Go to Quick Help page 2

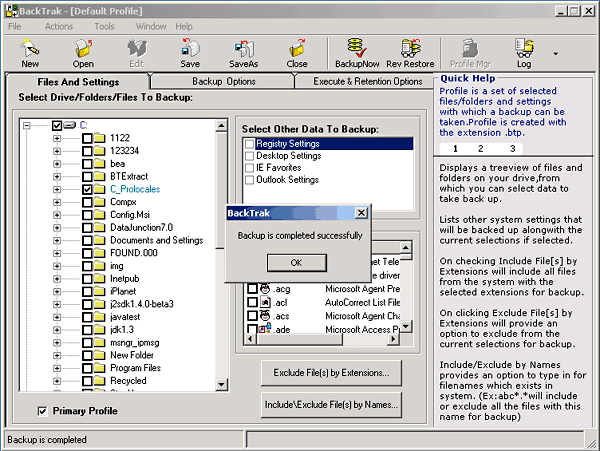tap(481, 148)
